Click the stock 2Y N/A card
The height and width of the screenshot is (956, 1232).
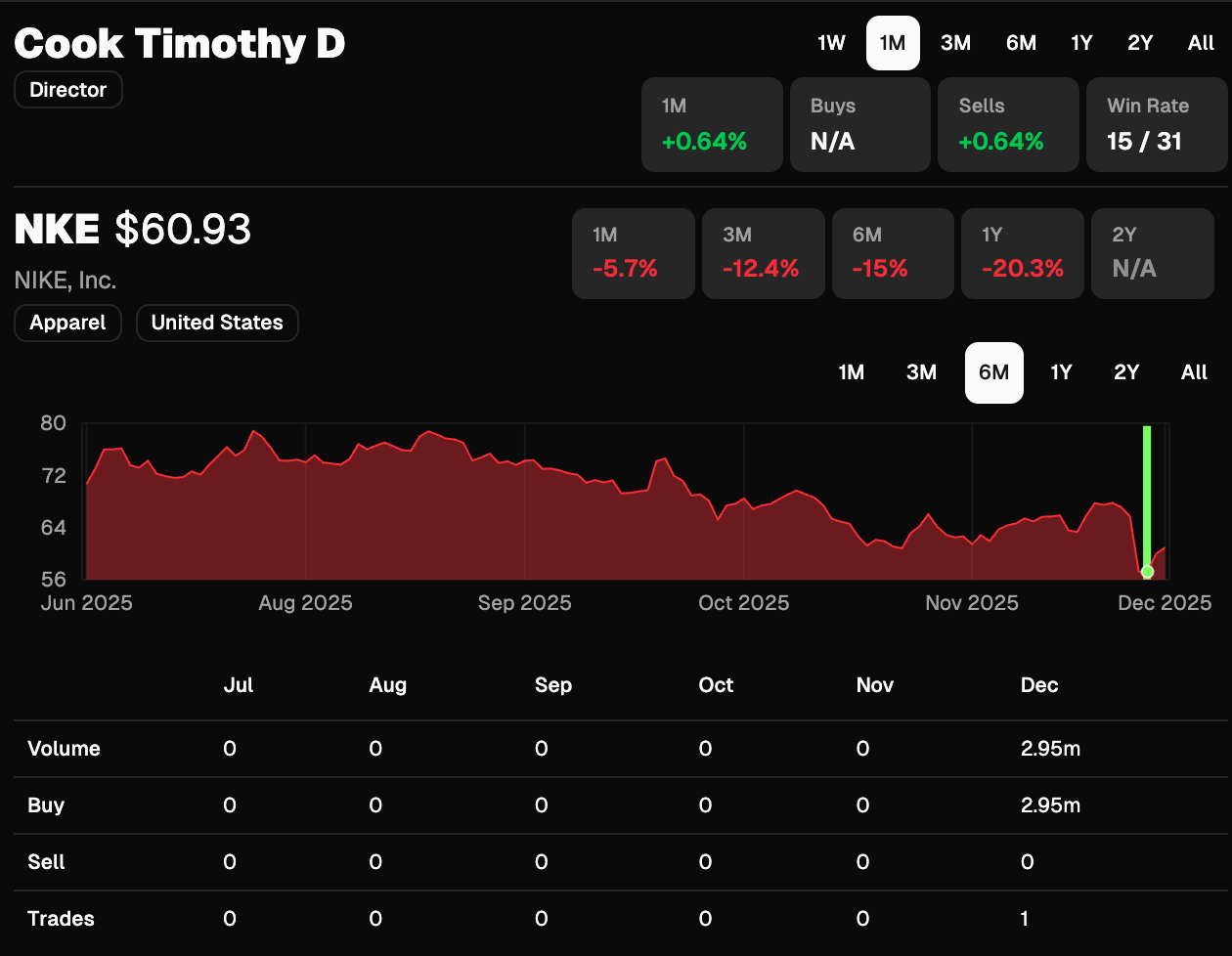[1153, 253]
